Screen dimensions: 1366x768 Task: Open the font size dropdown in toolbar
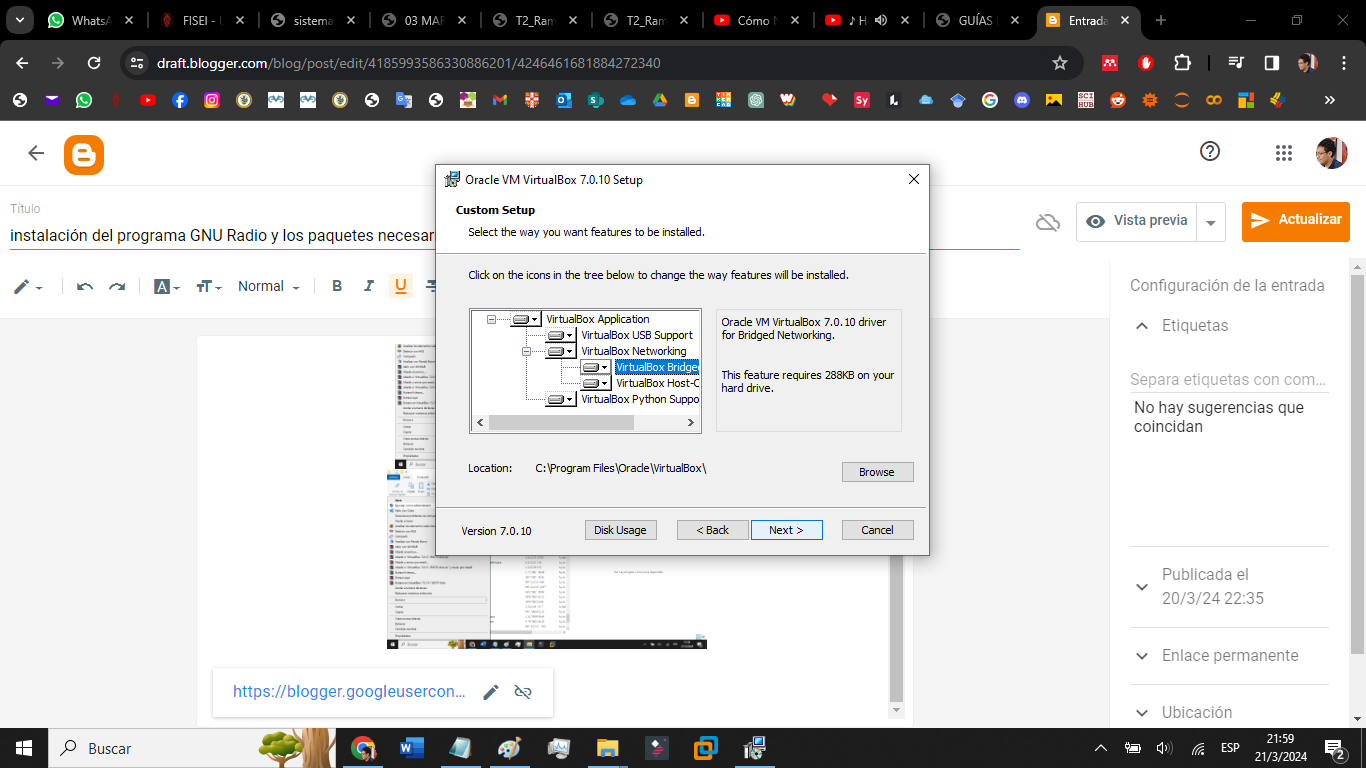pyautogui.click(x=209, y=287)
